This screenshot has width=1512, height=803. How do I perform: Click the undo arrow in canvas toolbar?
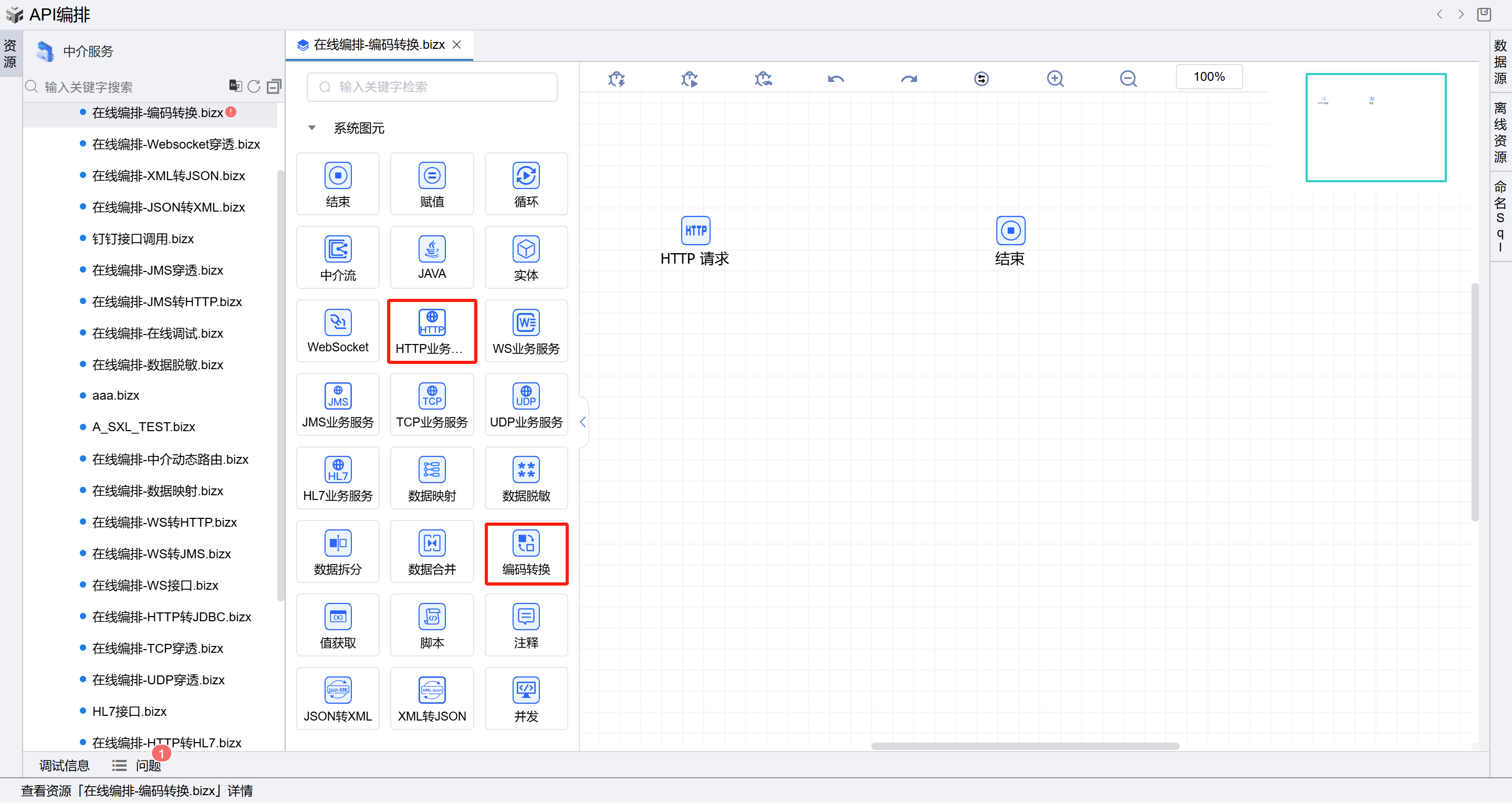click(835, 79)
